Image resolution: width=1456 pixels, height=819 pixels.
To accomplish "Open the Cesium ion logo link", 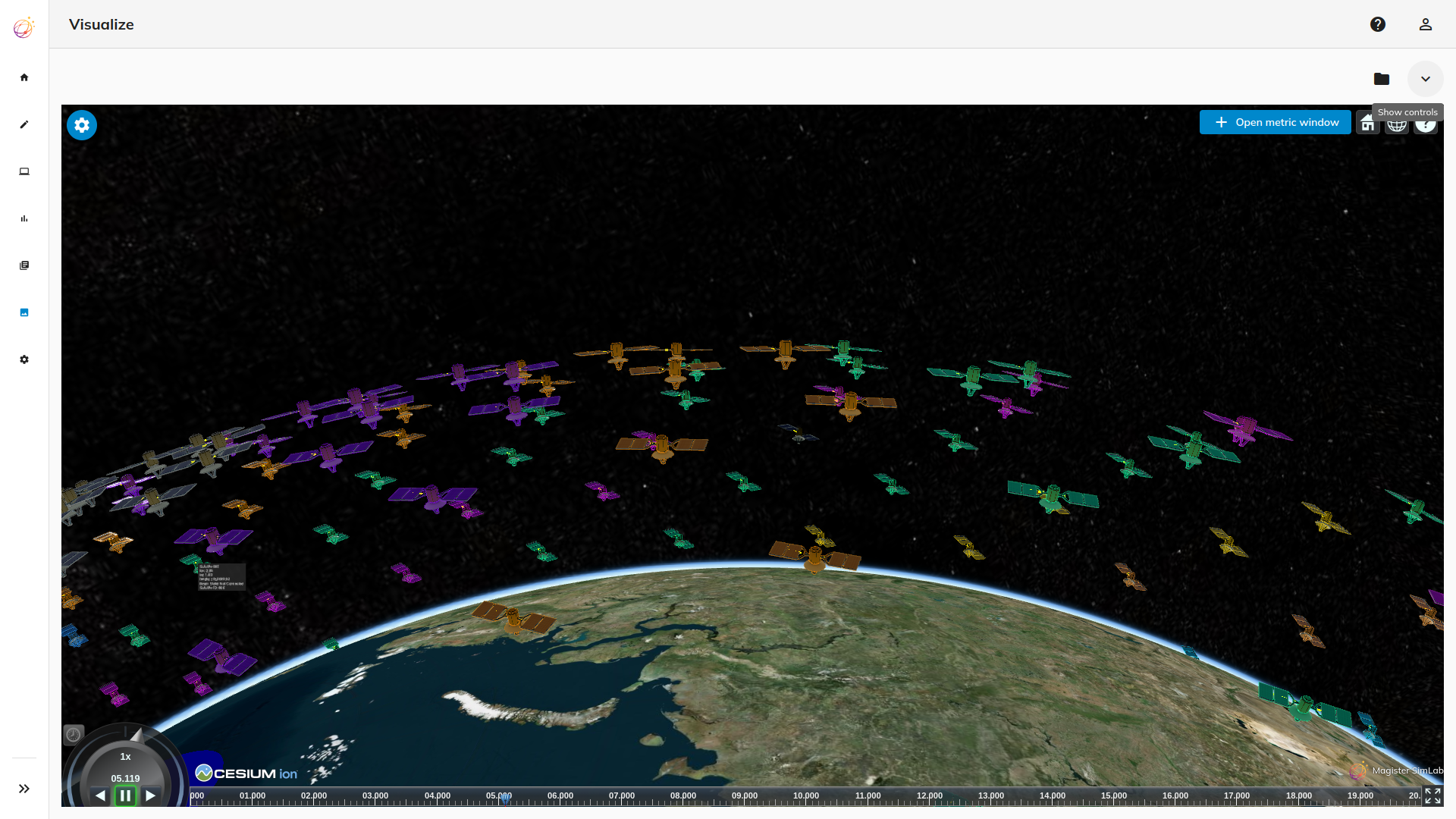I will point(246,773).
